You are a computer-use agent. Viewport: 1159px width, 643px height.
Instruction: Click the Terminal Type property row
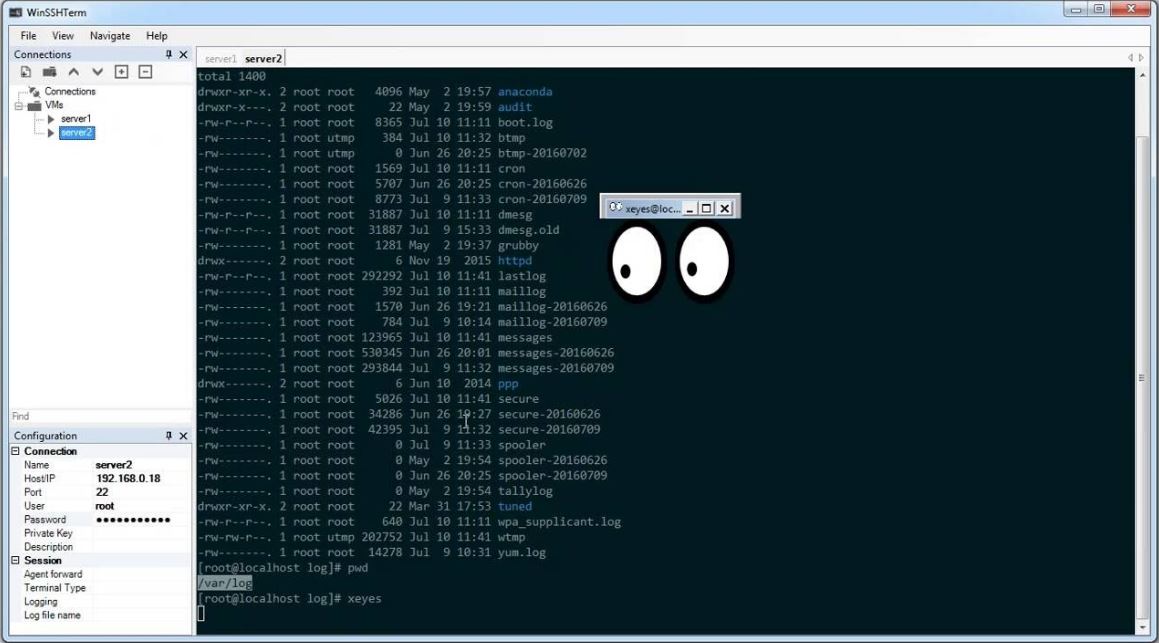tap(101, 588)
